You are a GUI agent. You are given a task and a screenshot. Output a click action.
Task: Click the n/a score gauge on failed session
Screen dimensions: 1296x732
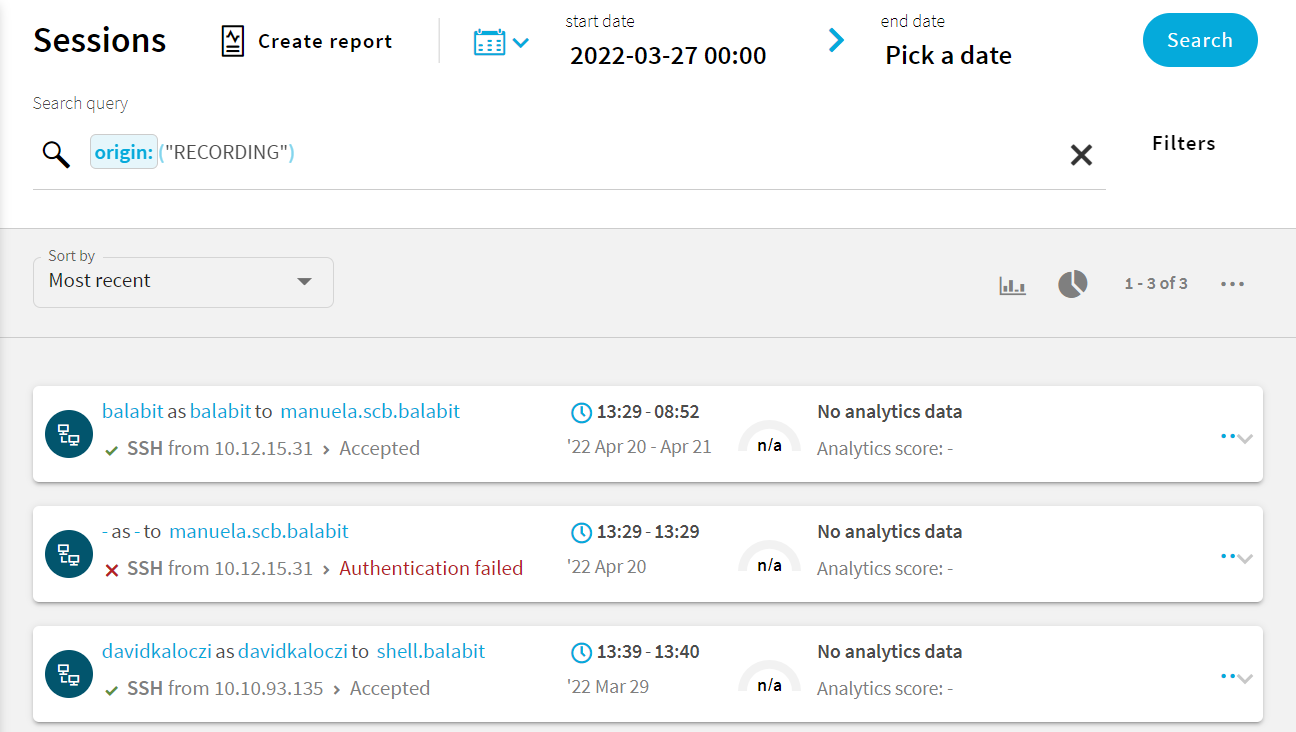point(769,558)
